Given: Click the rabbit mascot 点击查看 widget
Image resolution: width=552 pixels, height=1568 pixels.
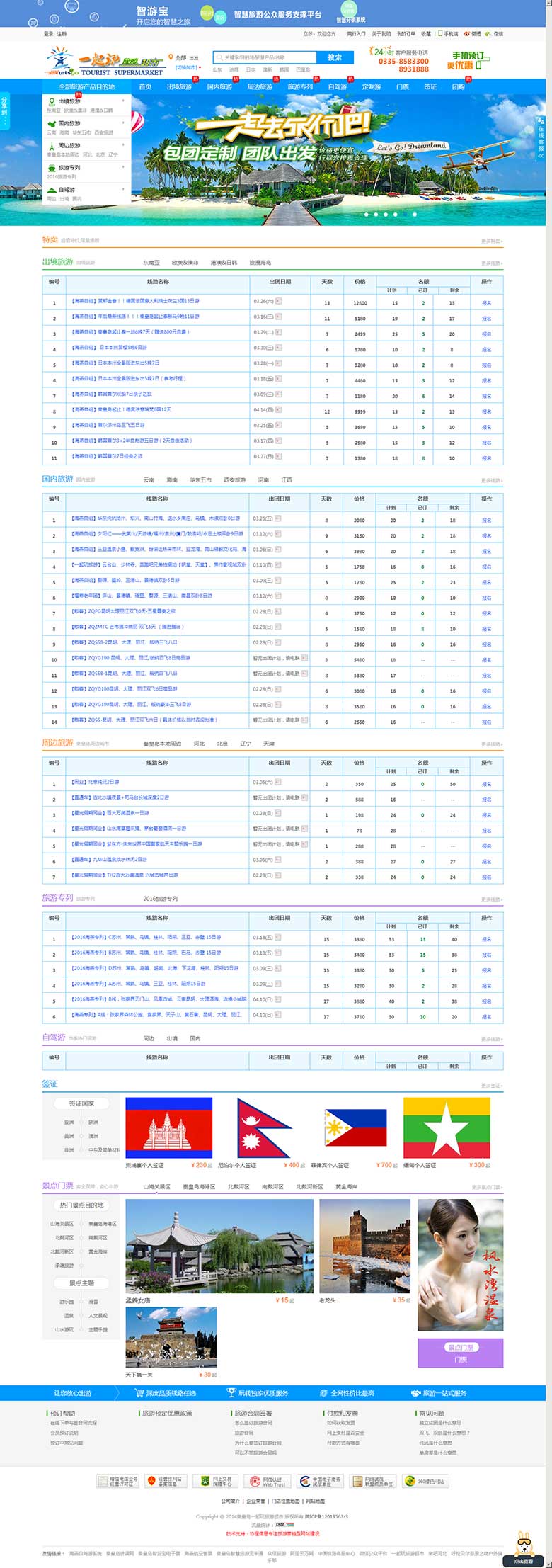Looking at the screenshot, I should point(524,1549).
